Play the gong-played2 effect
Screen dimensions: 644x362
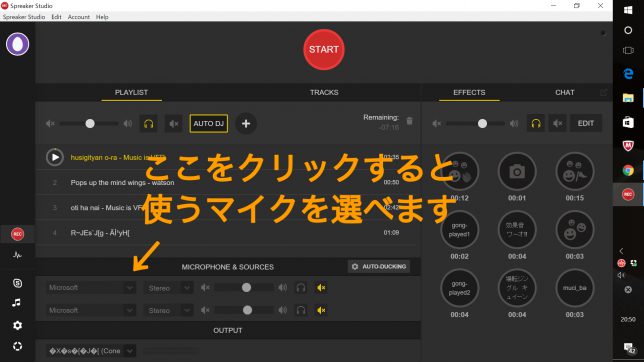[x=459, y=288]
